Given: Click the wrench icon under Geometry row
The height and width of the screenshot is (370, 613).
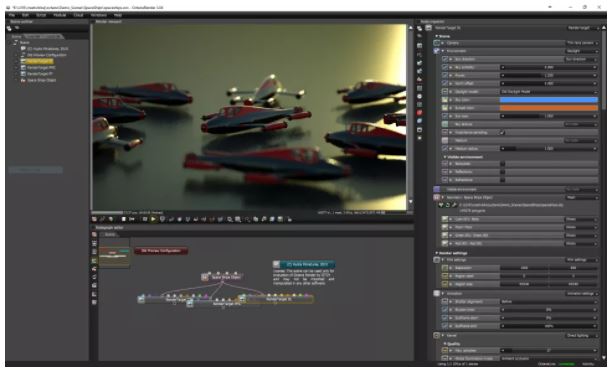Looking at the screenshot, I should pyautogui.click(x=454, y=205).
